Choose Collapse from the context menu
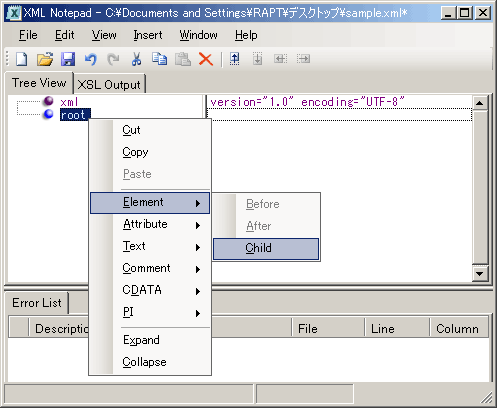The height and width of the screenshot is (408, 497). pyautogui.click(x=150, y=362)
